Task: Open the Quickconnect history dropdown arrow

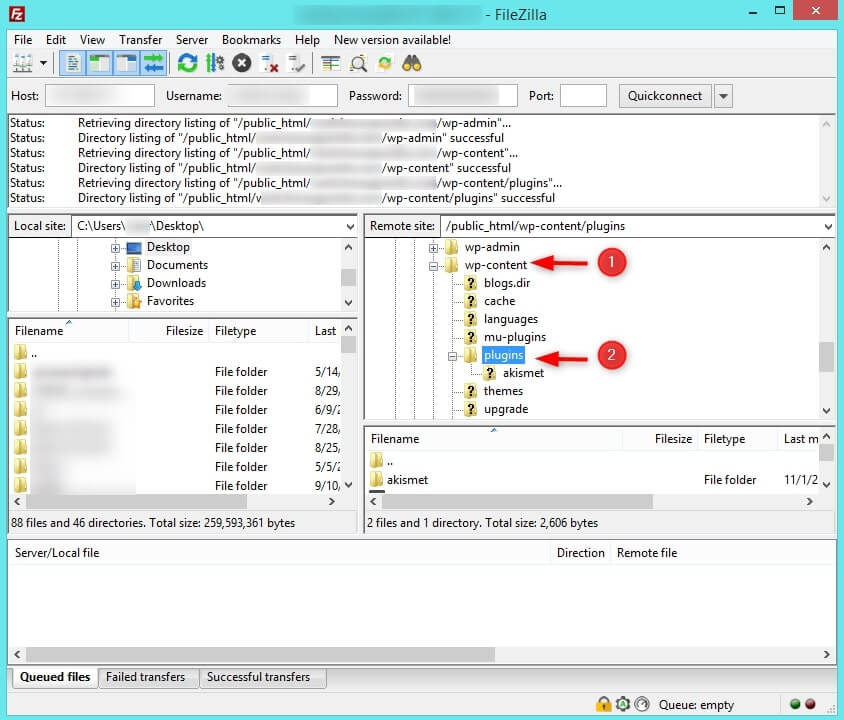Action: pyautogui.click(x=723, y=96)
